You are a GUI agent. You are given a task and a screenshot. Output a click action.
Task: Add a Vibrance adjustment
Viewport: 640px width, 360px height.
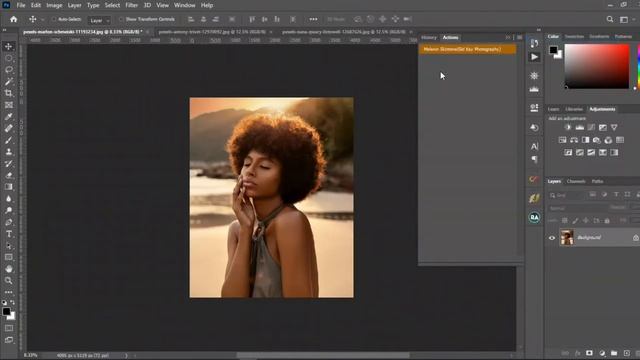point(614,127)
